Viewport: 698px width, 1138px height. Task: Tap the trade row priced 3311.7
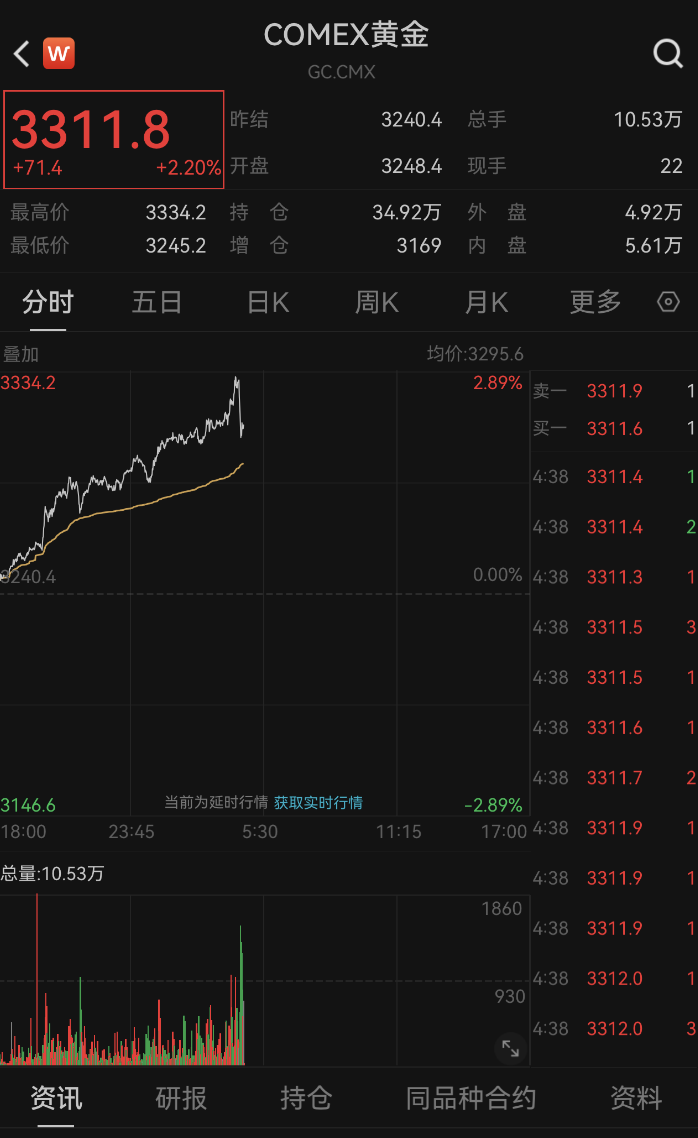[x=614, y=778]
